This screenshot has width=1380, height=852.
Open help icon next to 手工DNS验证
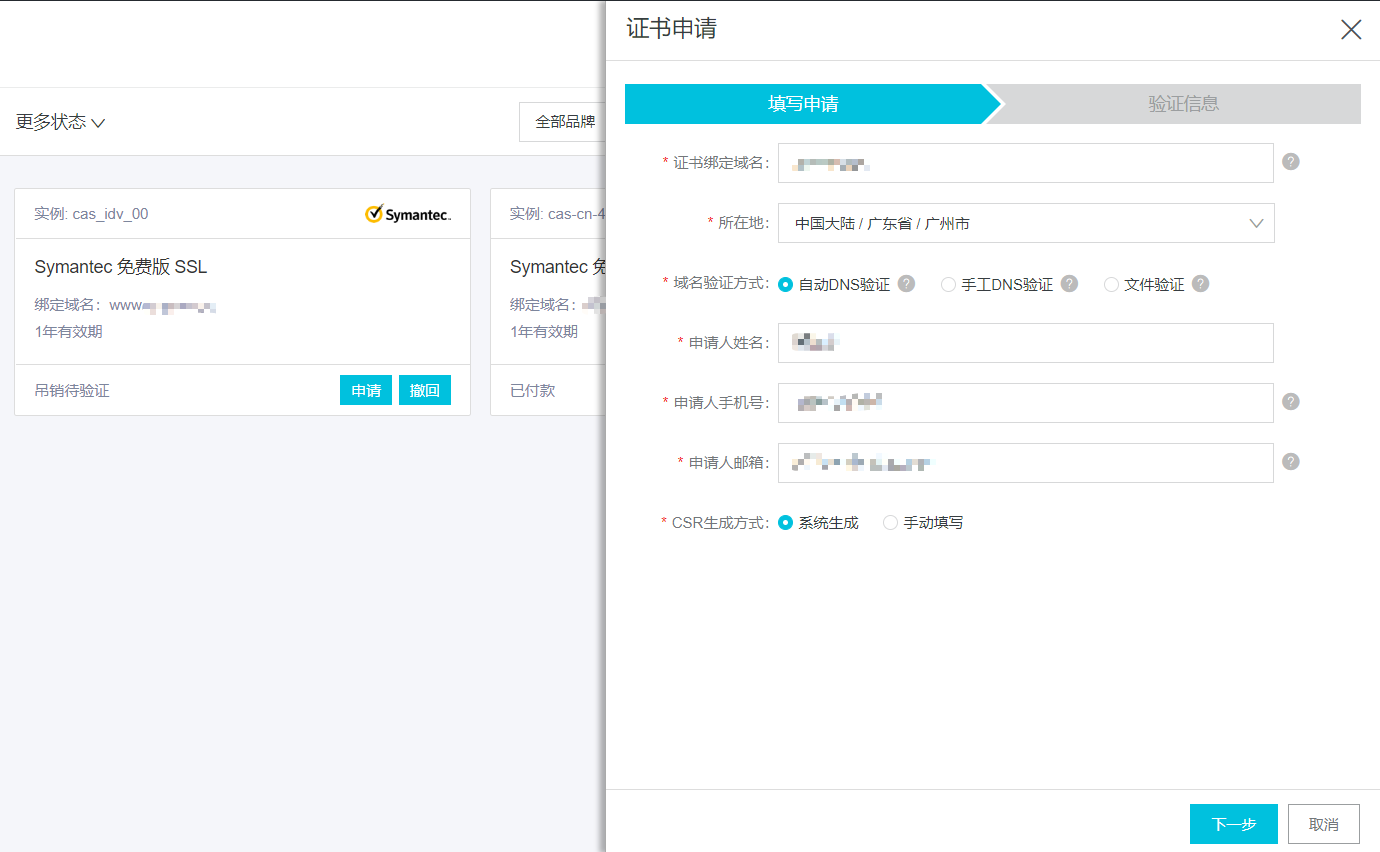point(1069,284)
